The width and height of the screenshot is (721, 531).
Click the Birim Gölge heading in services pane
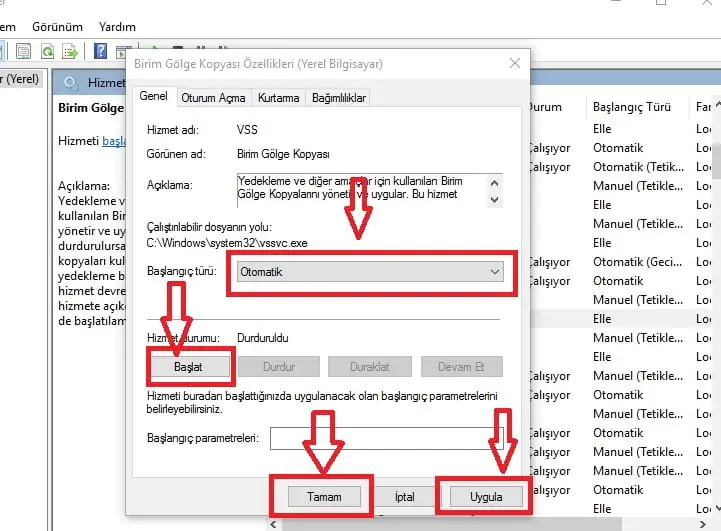(92, 108)
